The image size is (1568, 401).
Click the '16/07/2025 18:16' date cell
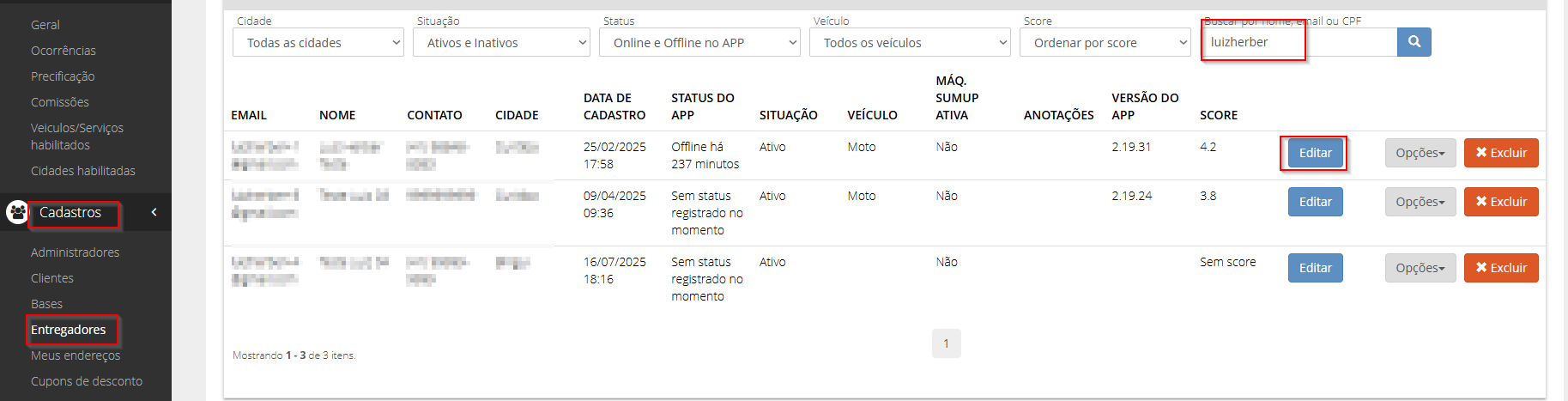point(614,270)
